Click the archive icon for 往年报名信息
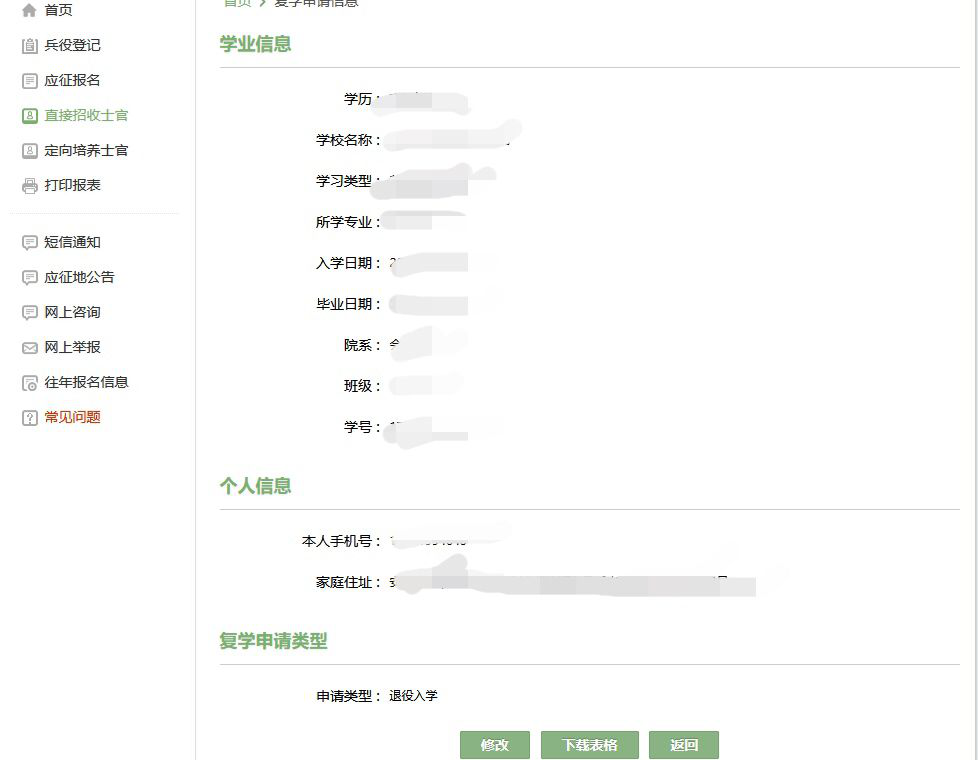 coord(29,382)
